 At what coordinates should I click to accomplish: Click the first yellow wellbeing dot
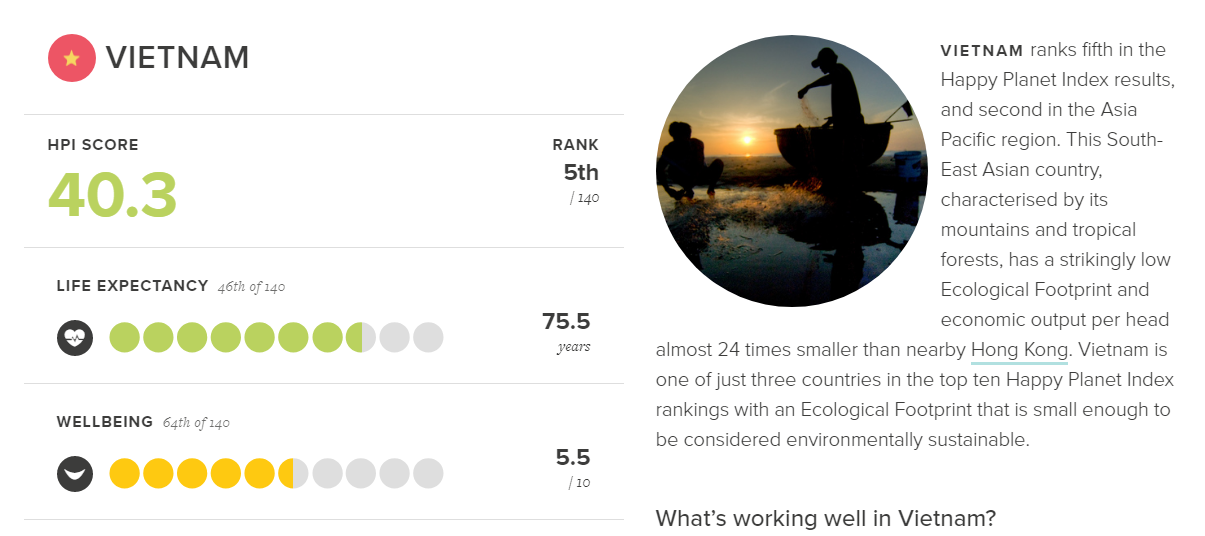(x=124, y=473)
